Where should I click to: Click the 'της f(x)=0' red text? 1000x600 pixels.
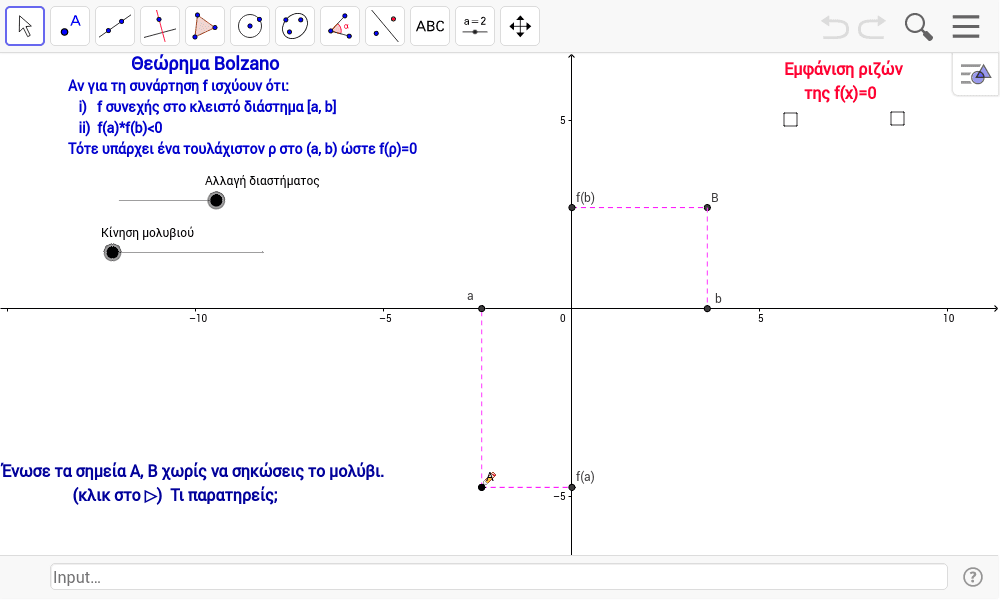click(x=840, y=94)
